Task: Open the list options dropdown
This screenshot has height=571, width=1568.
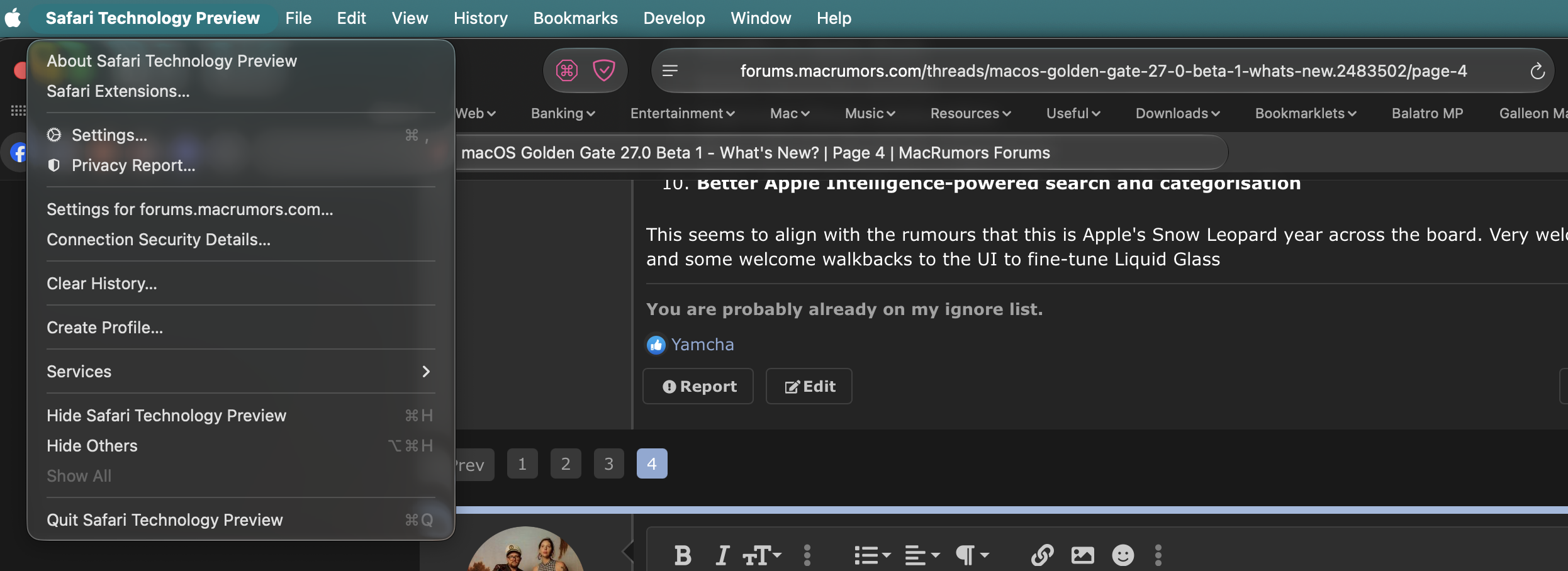Action: coord(873,555)
